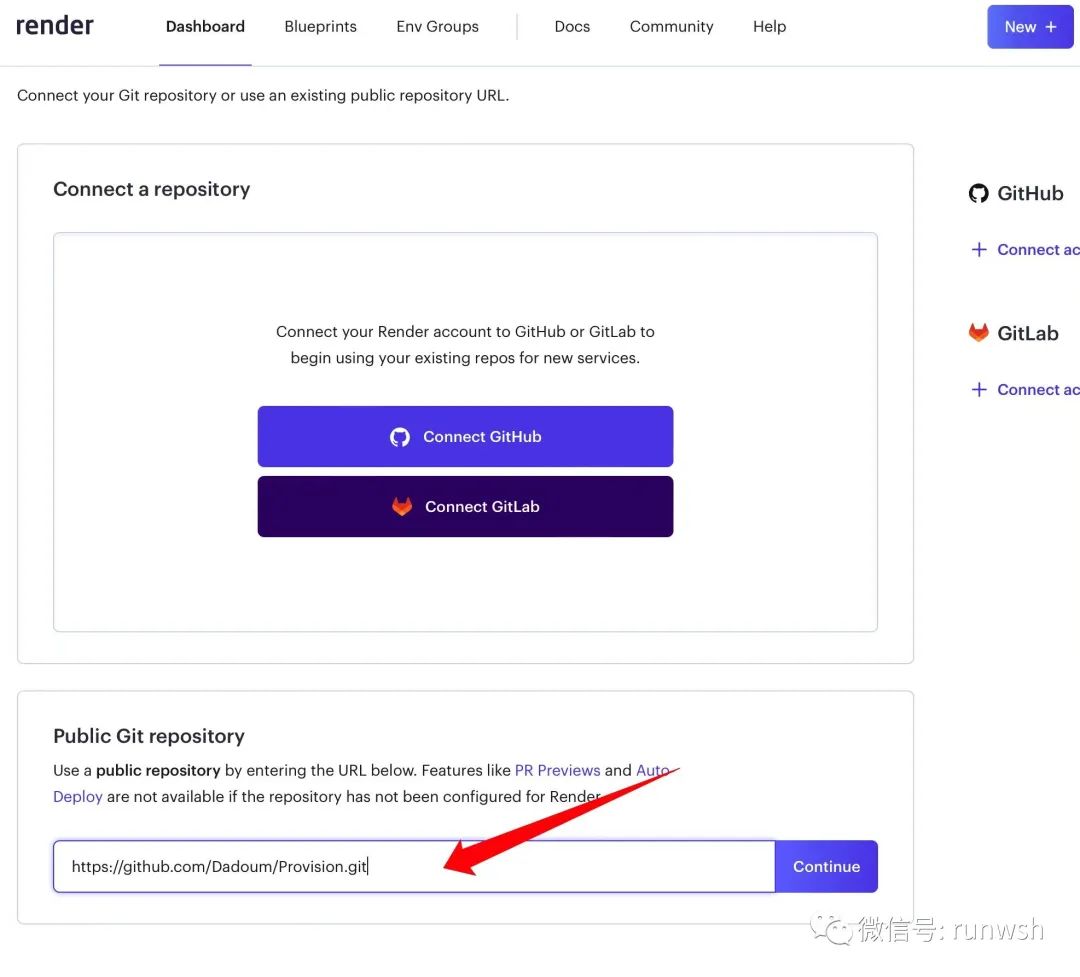Click the Connect GitLab button
Image resolution: width=1080 pixels, height=977 pixels.
465,506
